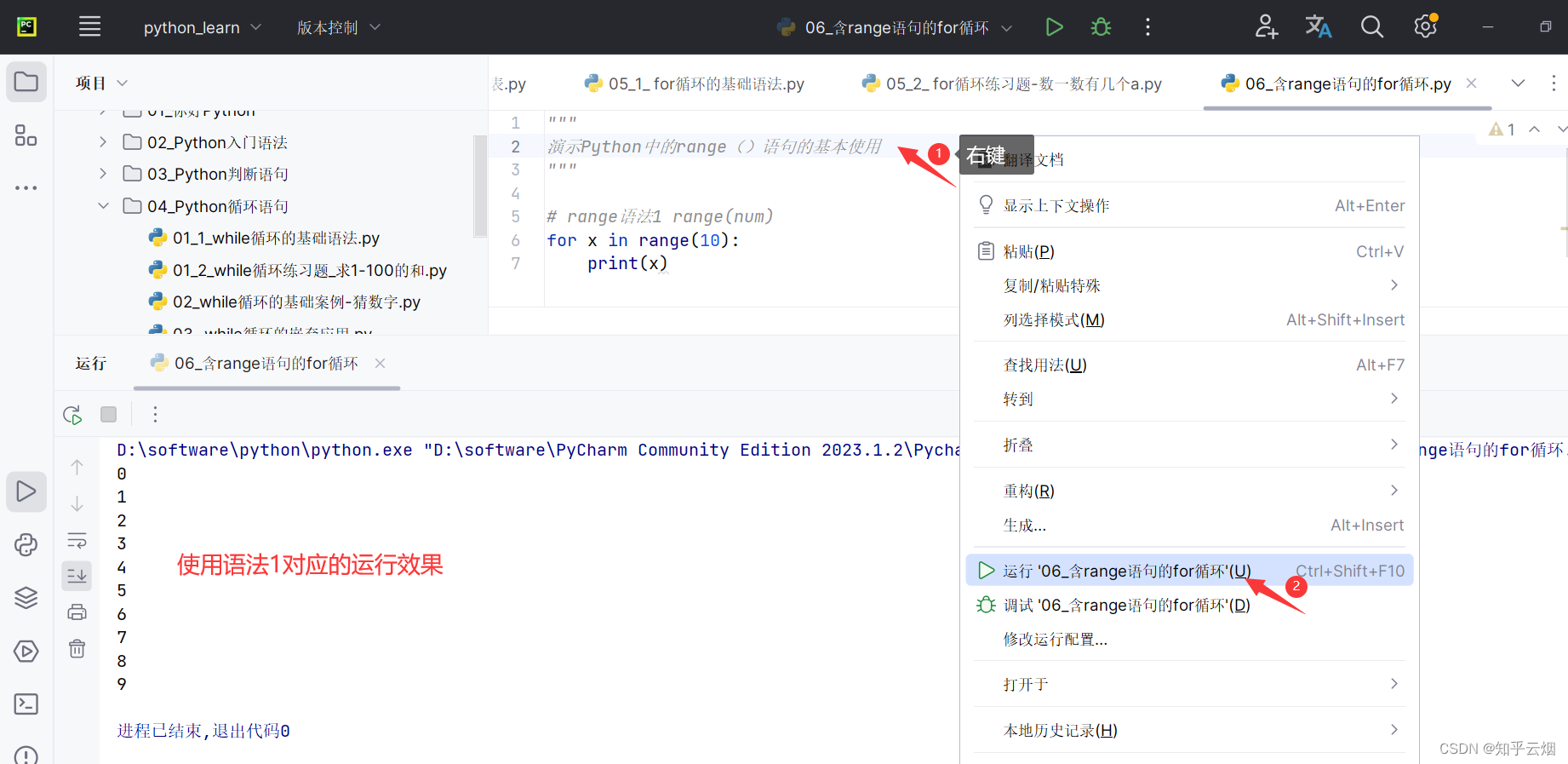Viewport: 1568px width, 764px height.
Task: Toggle the Project tool window folder icon
Action: 26,83
